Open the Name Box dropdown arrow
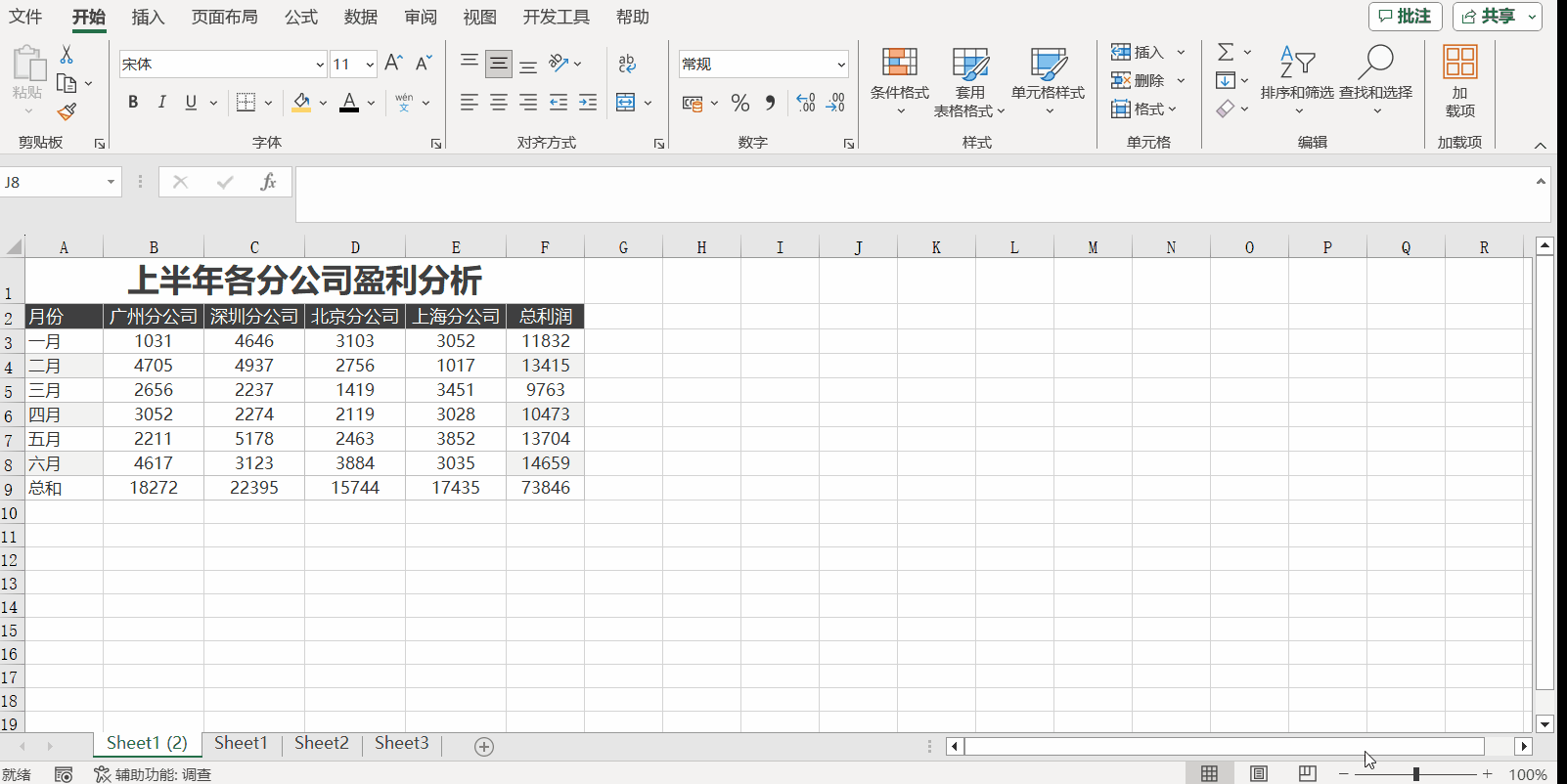Image resolution: width=1567 pixels, height=784 pixels. tap(111, 182)
